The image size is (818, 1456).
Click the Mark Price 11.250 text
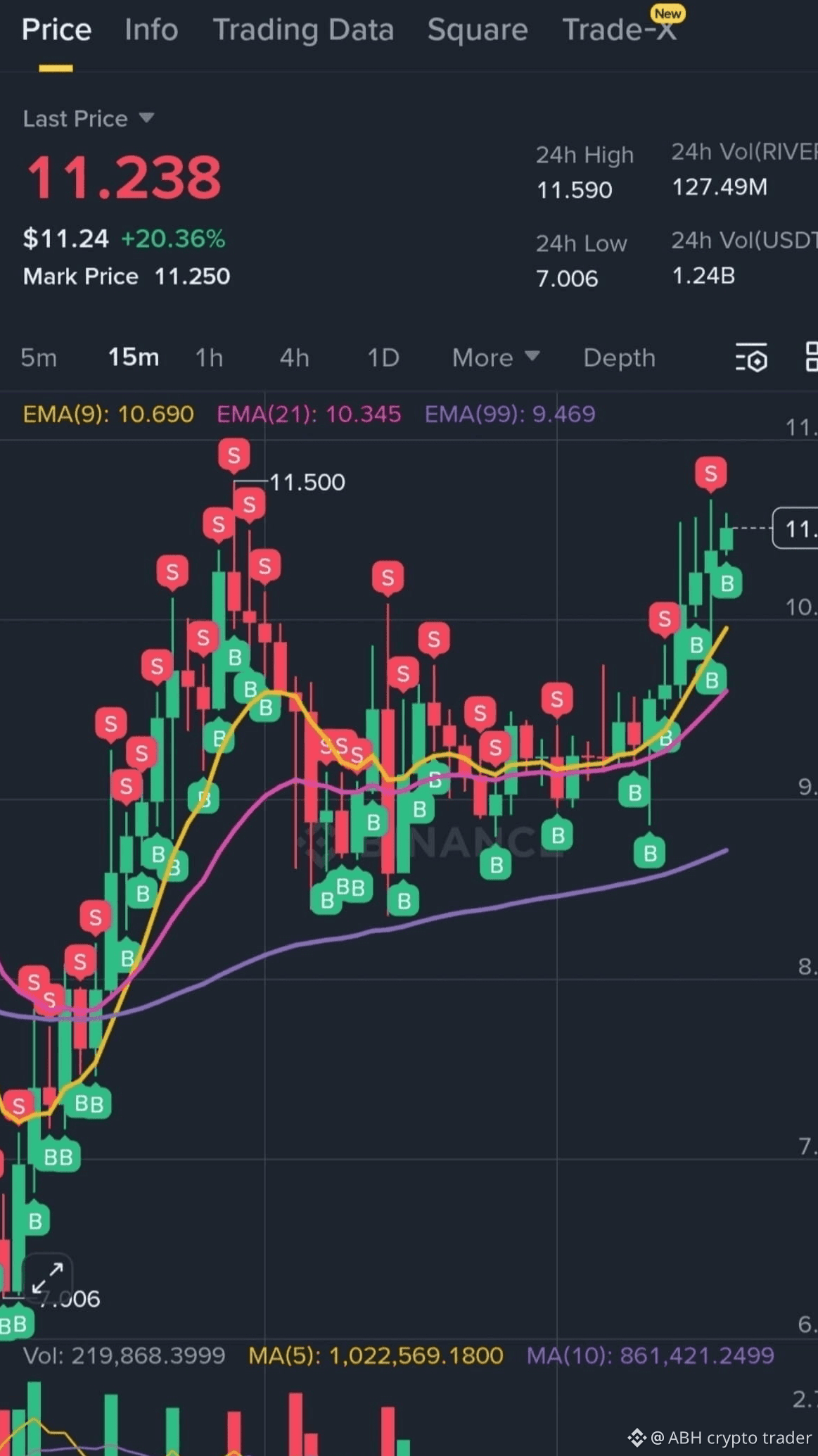point(127,276)
